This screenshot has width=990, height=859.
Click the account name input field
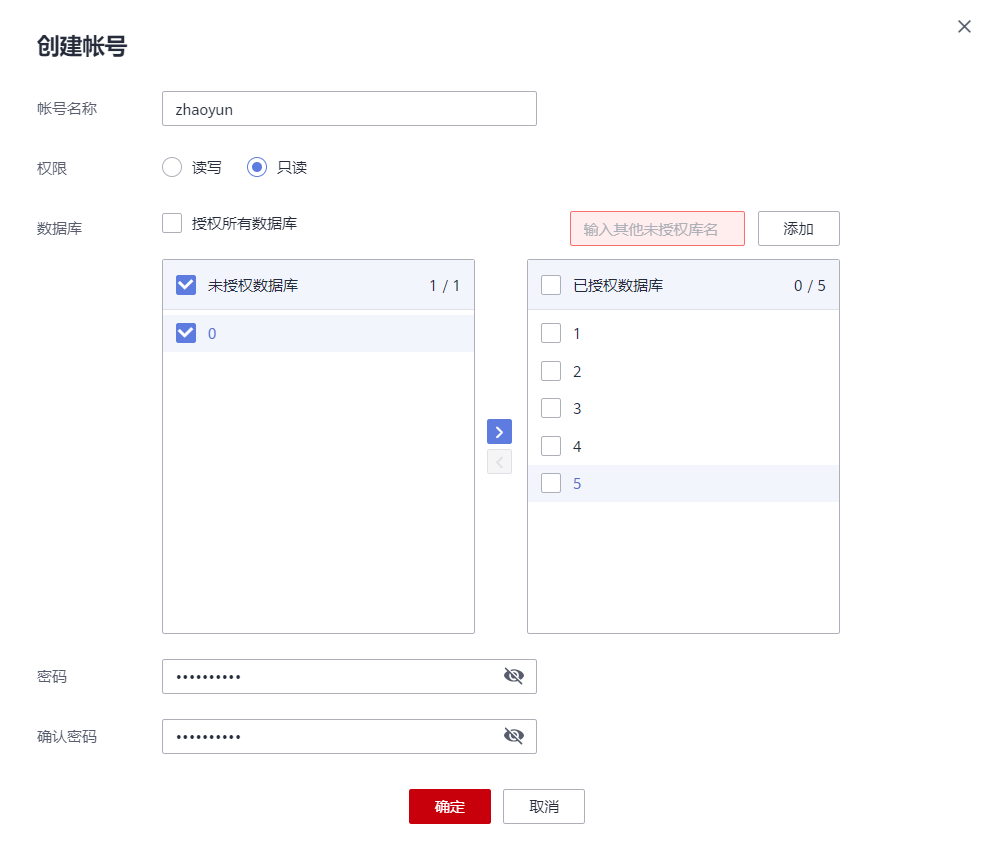349,109
